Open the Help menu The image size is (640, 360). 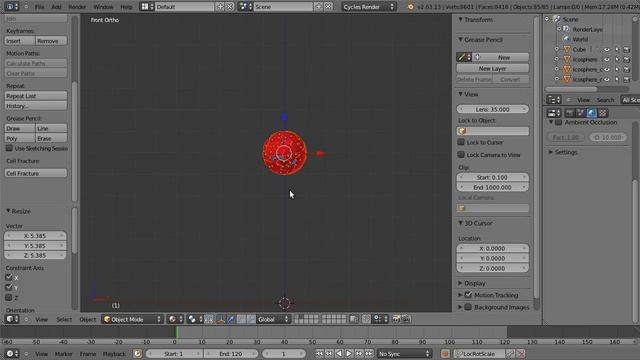pyautogui.click(x=126, y=7)
